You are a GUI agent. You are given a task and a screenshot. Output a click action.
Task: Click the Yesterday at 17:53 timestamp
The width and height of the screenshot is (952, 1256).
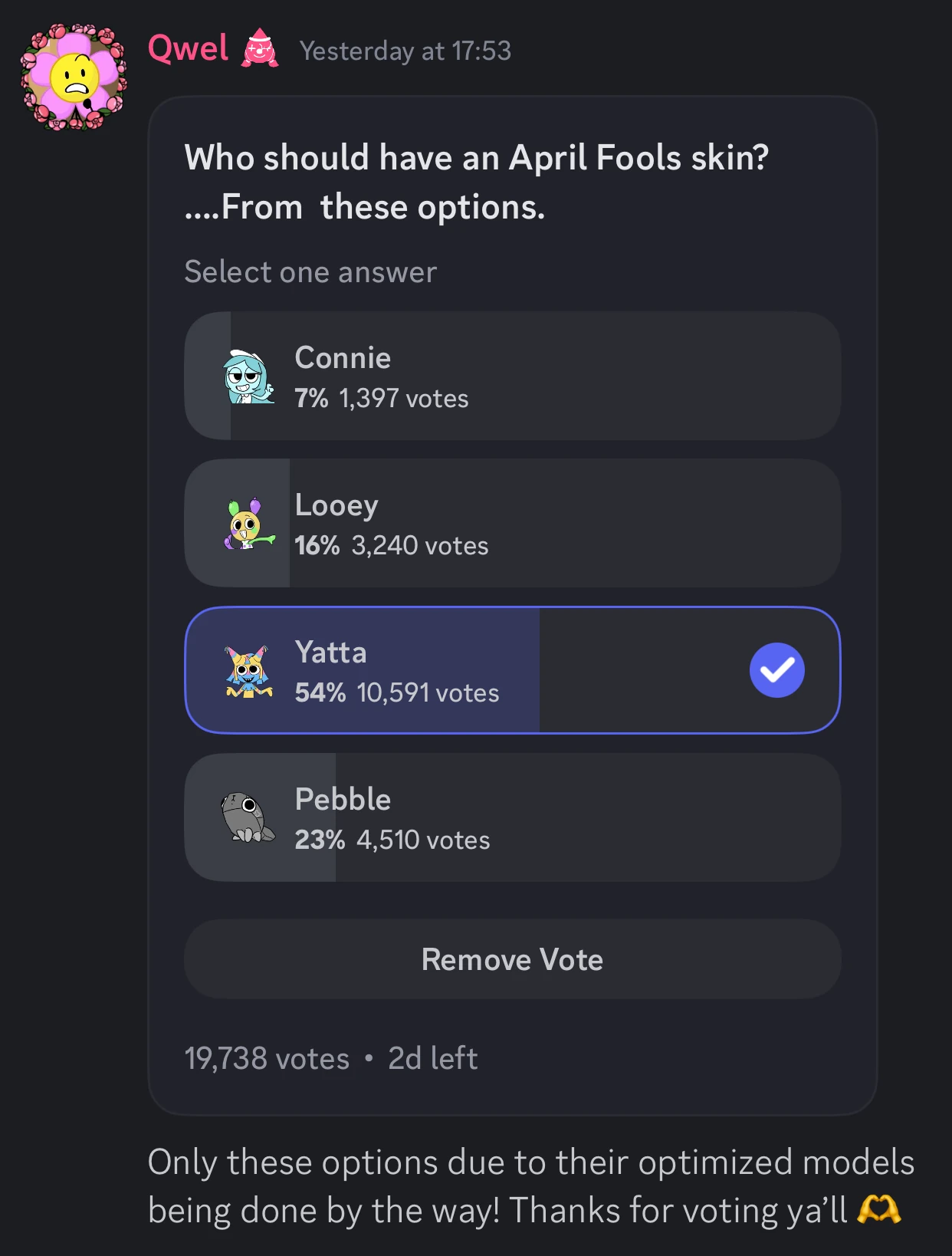click(406, 52)
